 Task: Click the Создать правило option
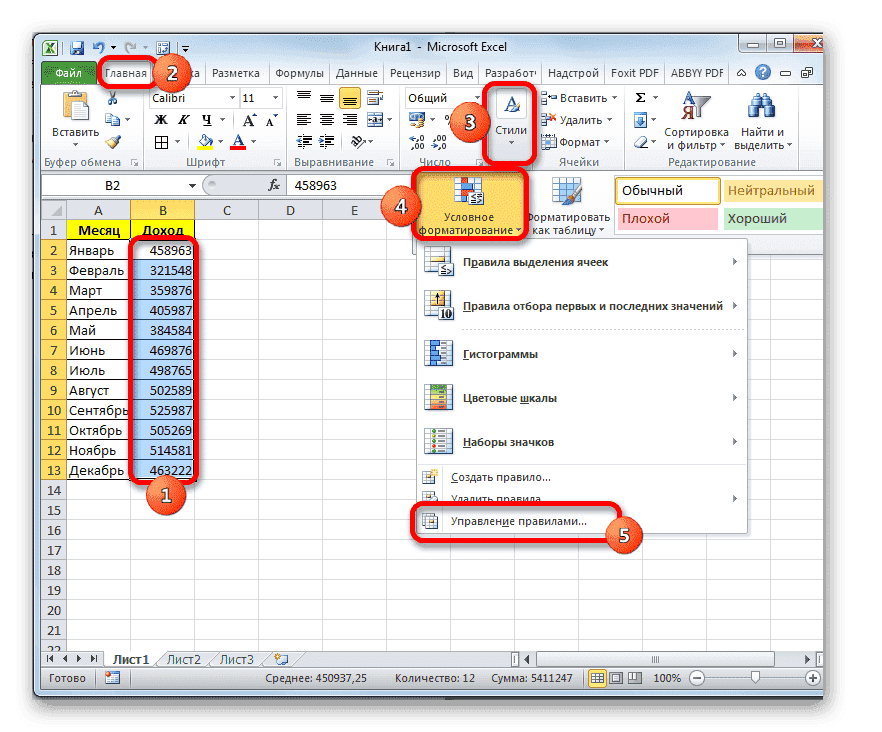[x=497, y=477]
